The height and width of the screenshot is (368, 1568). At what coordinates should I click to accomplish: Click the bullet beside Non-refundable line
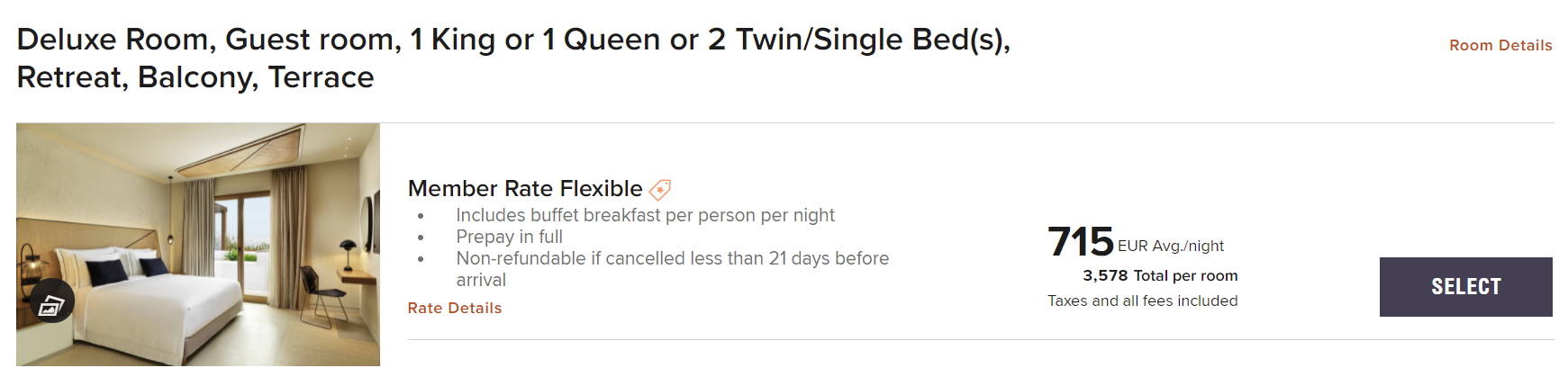pyautogui.click(x=421, y=259)
